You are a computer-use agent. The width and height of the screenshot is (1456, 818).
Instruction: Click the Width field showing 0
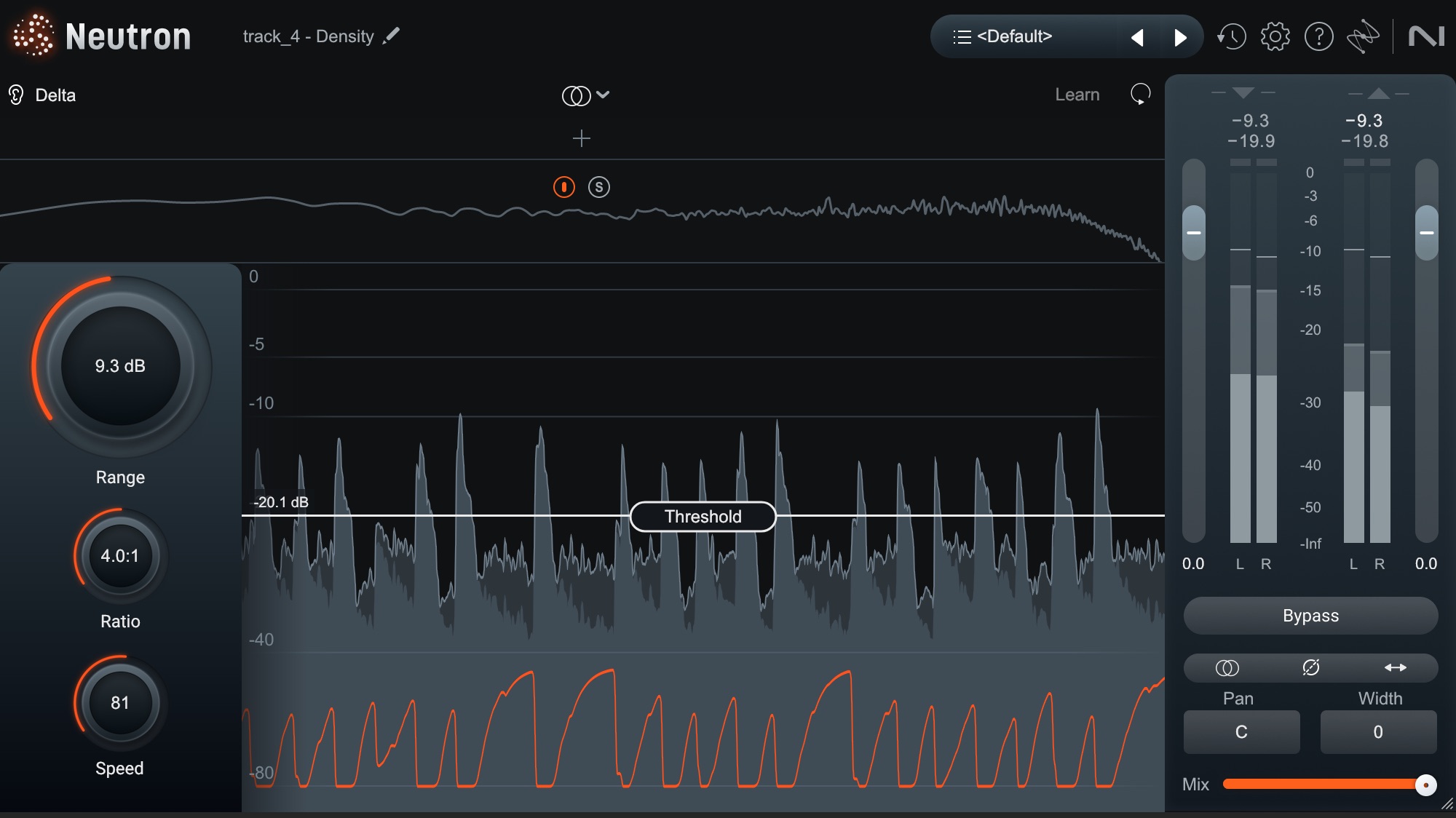point(1378,732)
